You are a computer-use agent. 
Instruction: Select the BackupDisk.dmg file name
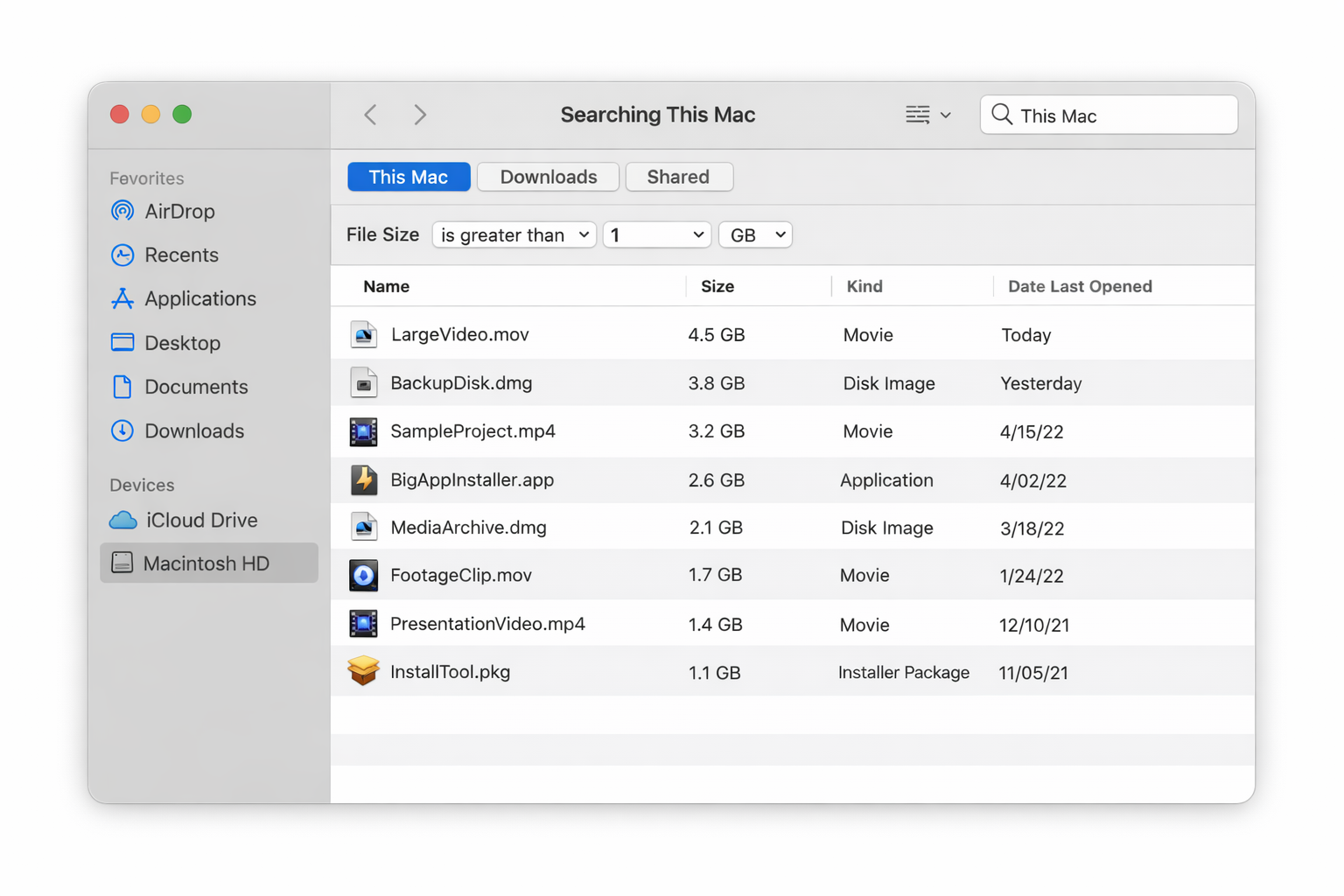pos(461,382)
